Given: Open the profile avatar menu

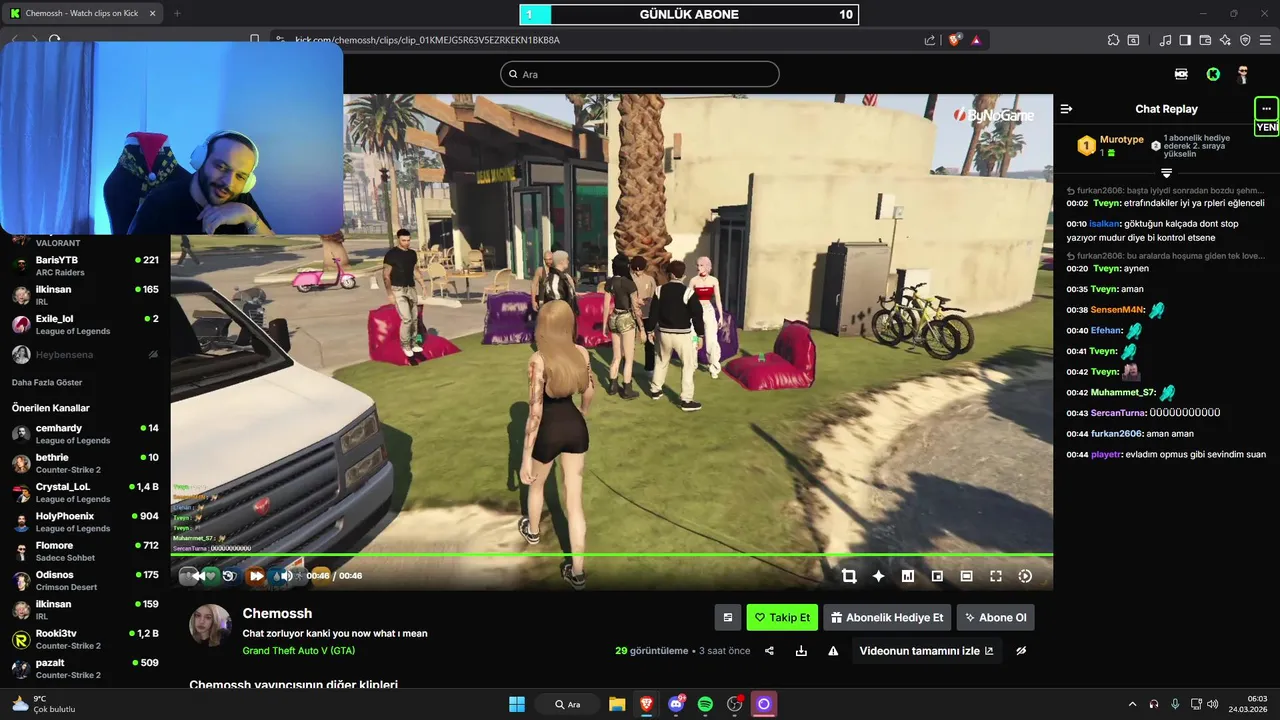Looking at the screenshot, I should (1243, 74).
